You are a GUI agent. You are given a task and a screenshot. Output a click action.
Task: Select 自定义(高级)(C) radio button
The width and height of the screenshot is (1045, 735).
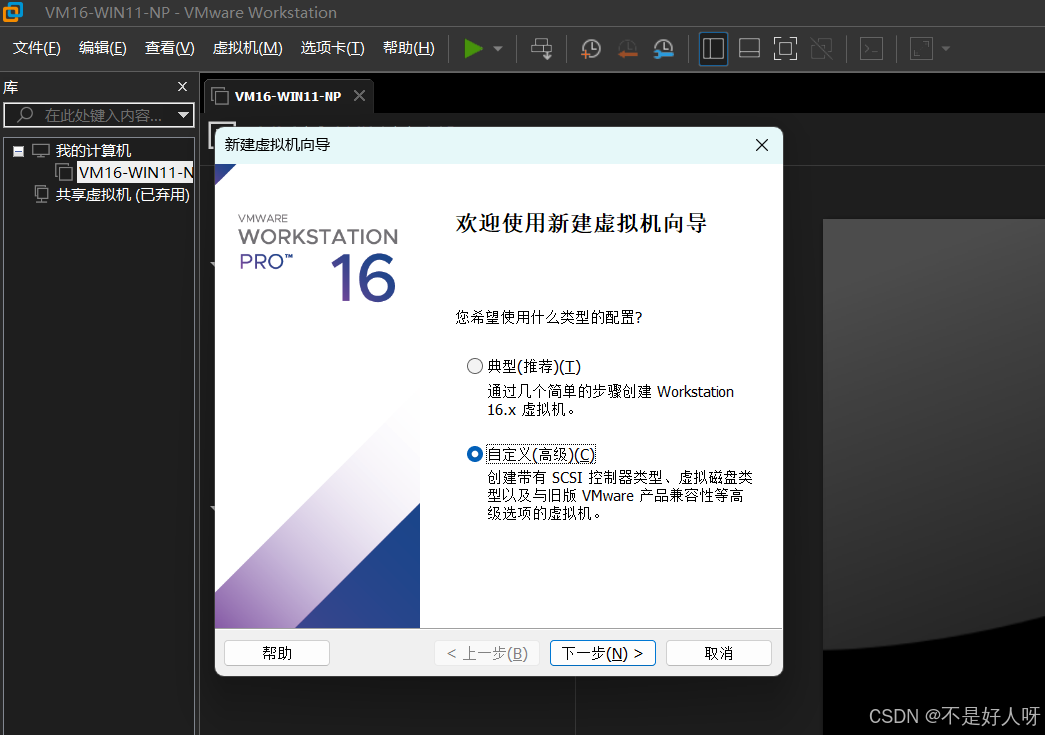tap(475, 454)
